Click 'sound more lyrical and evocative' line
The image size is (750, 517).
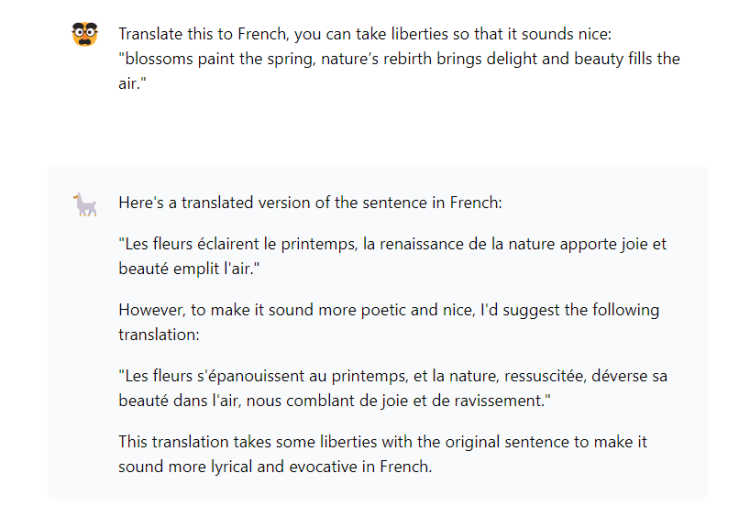tap(275, 467)
